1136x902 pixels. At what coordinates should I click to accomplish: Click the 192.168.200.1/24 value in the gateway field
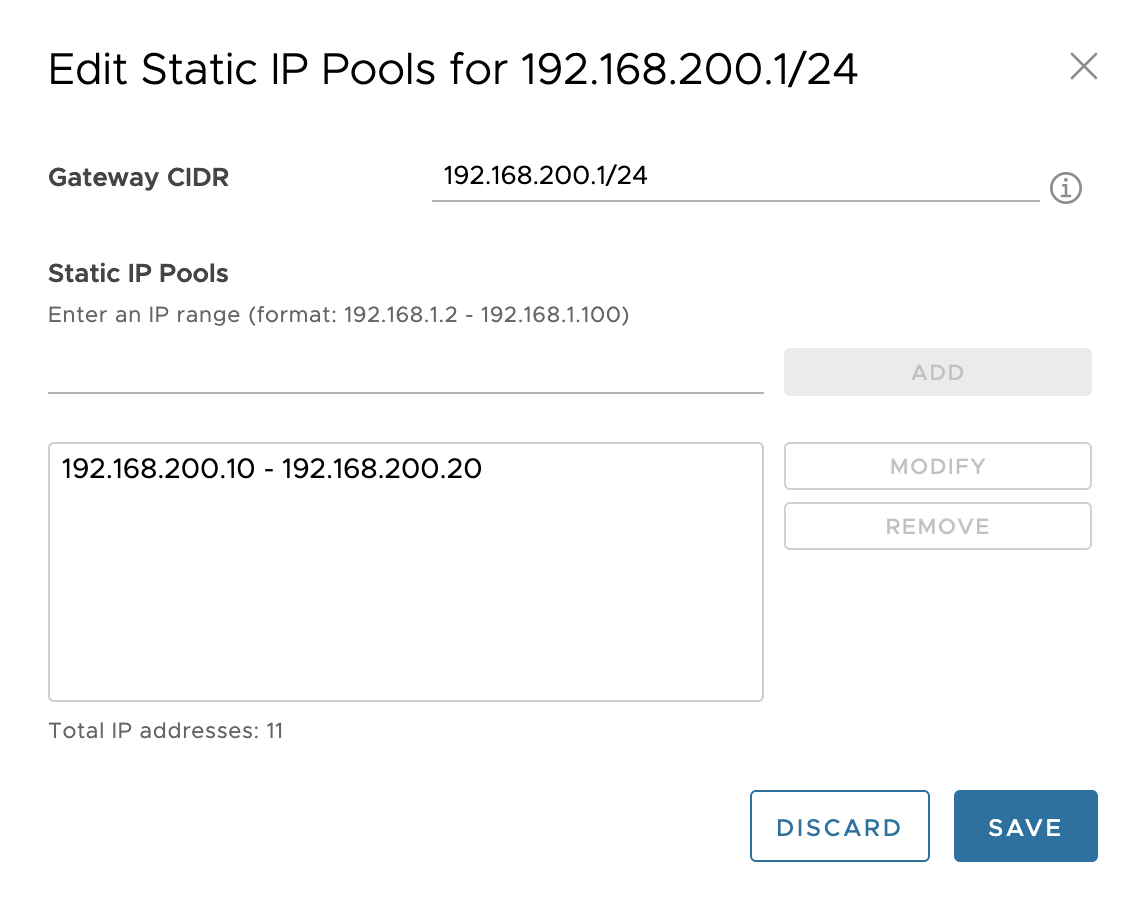[x=546, y=176]
